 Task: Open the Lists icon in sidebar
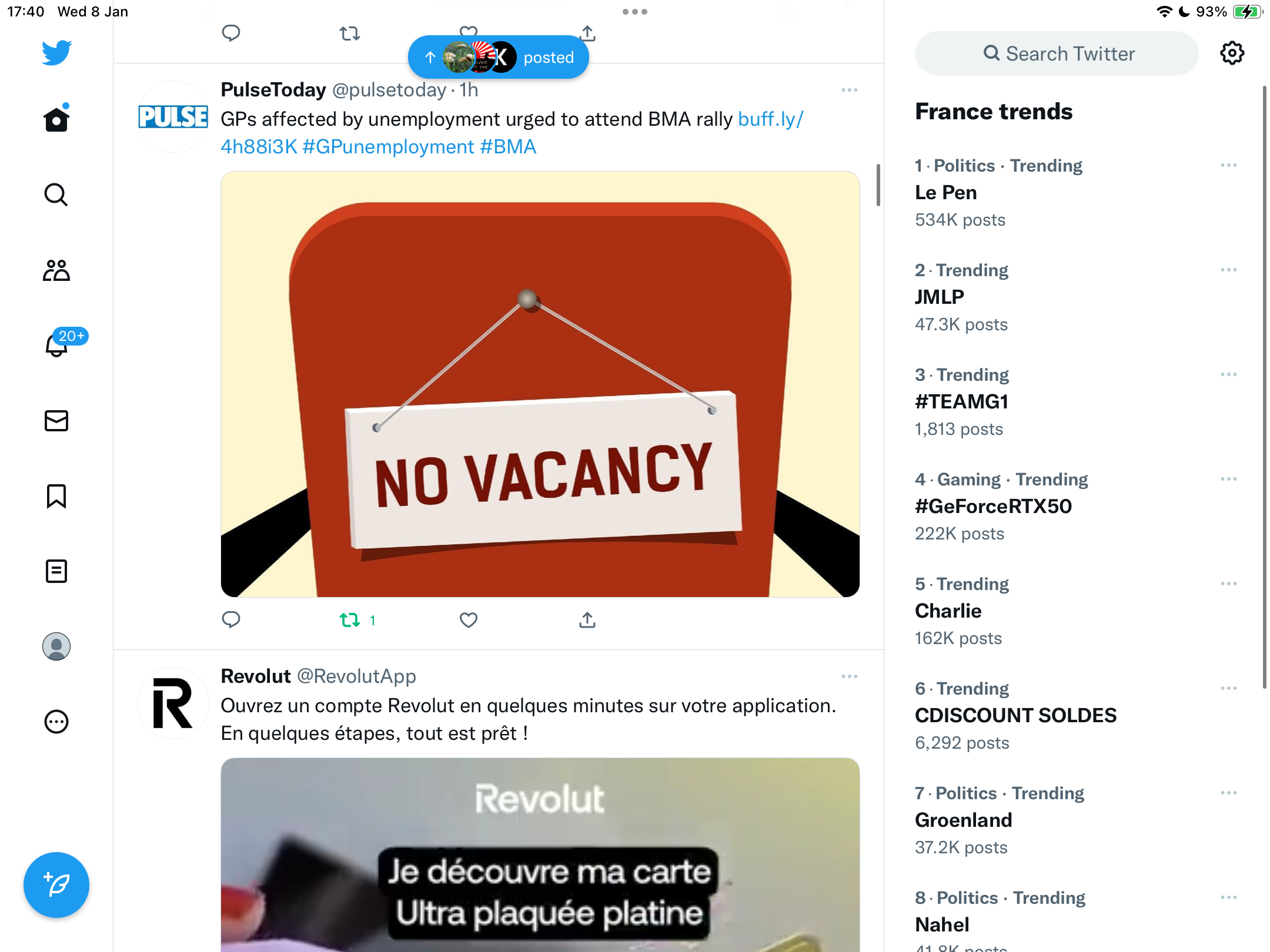[x=56, y=571]
